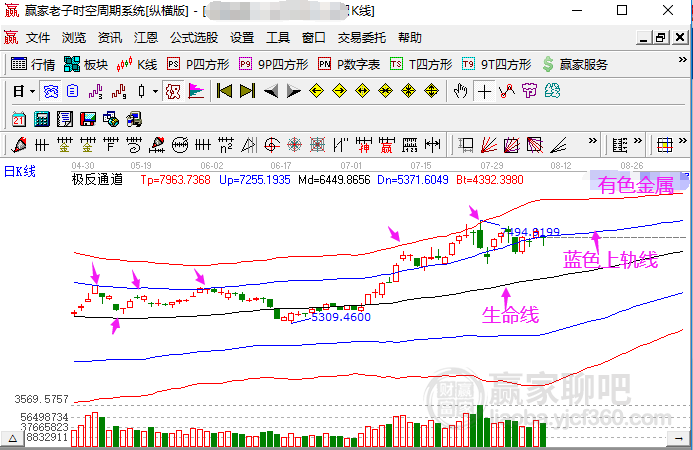Select the purple stair-step line icon labeled 3
This screenshot has height=450, width=693.
tap(95, 92)
